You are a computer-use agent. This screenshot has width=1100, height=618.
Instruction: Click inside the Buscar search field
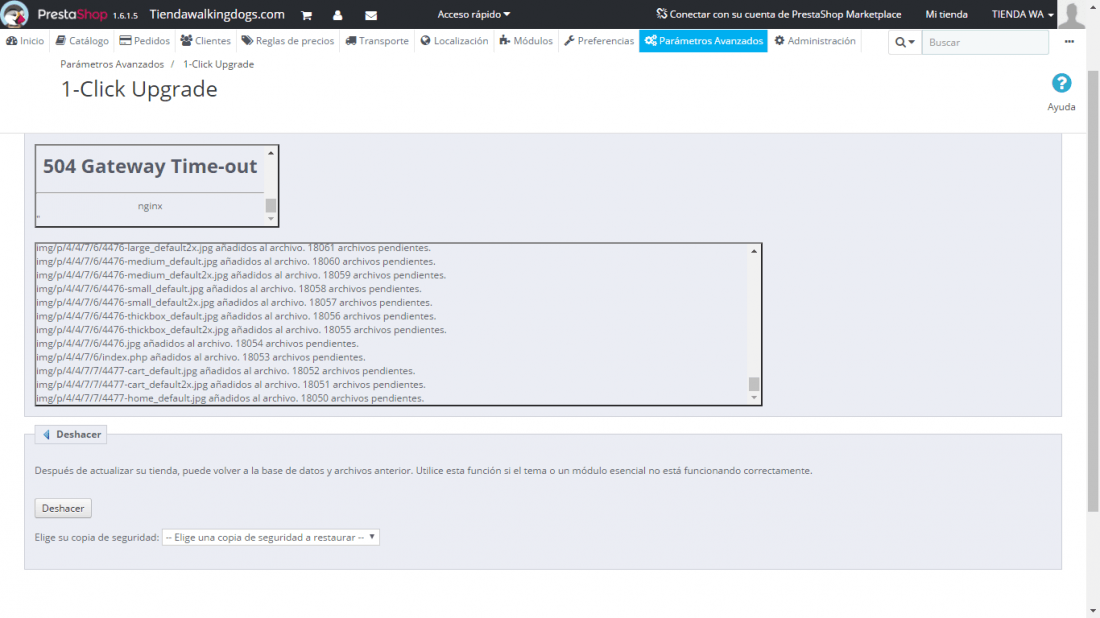point(985,42)
